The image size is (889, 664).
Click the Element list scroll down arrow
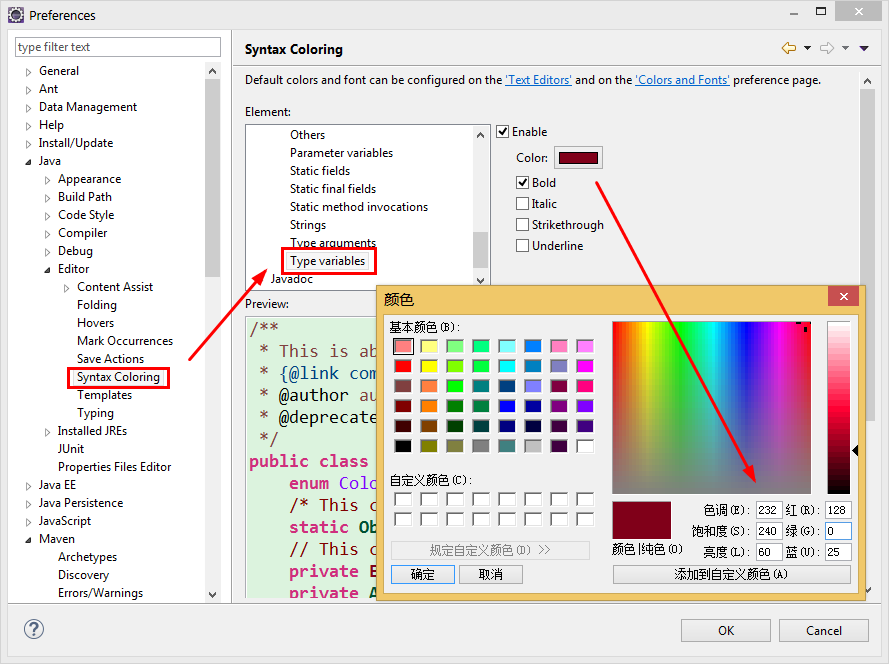(x=480, y=281)
